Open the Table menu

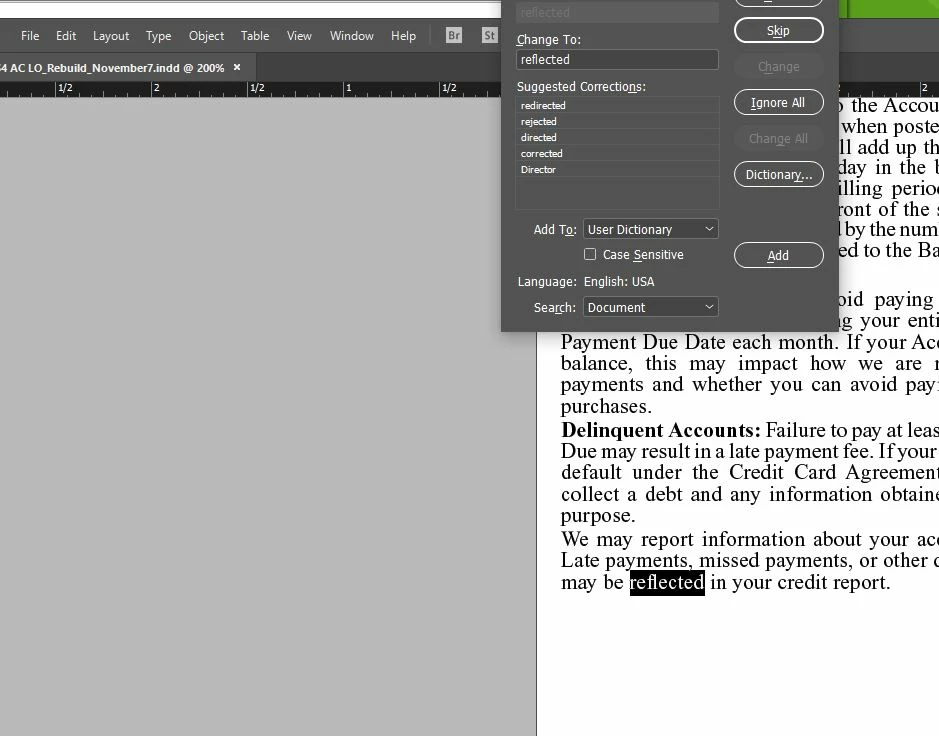(x=255, y=36)
